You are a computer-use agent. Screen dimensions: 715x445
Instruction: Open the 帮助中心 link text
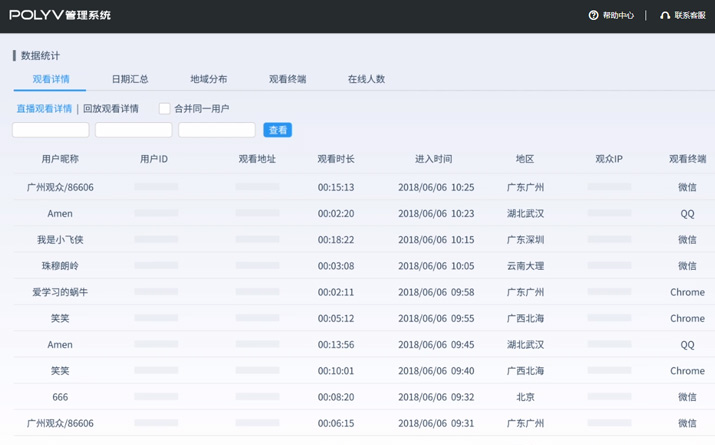pos(618,15)
